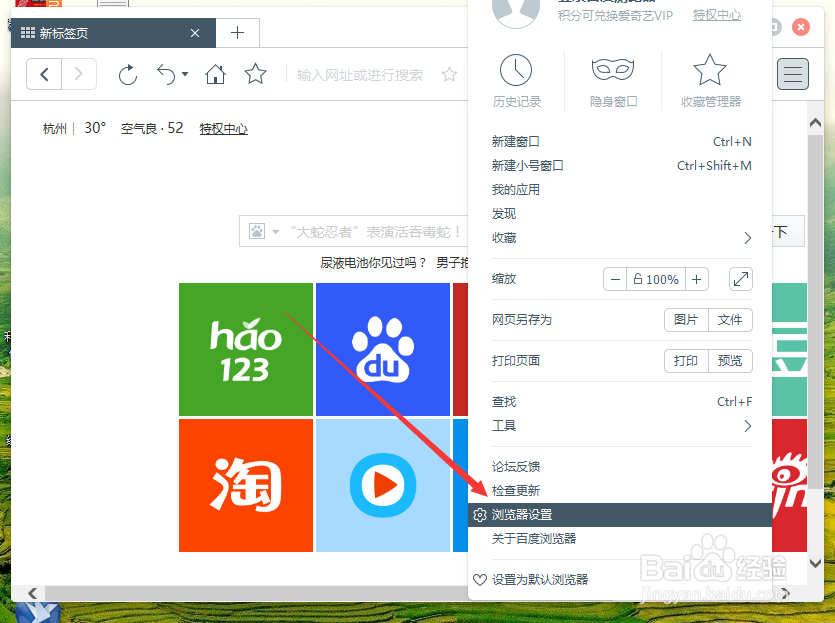Click the 杭州 city weather text
Image resolution: width=835 pixels, height=623 pixels.
point(55,128)
